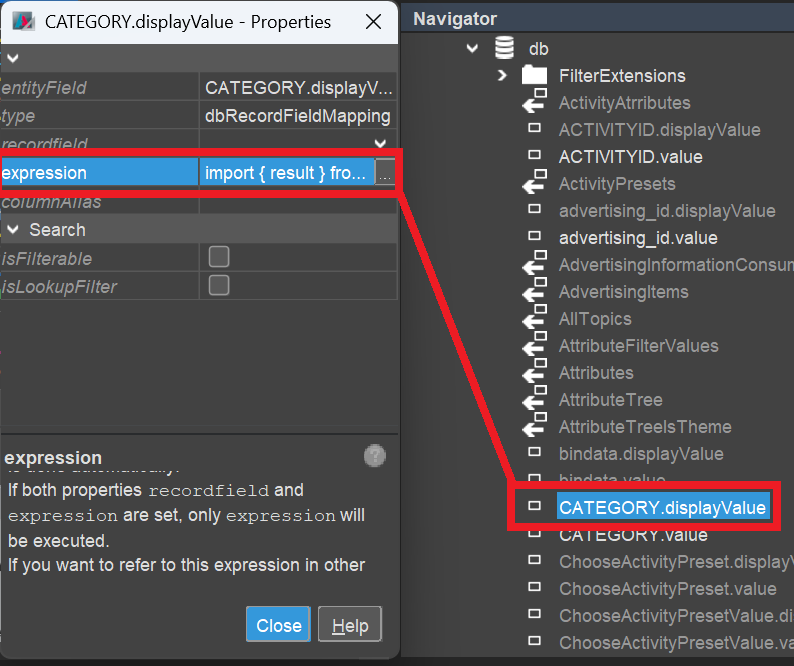Select the AdvertisingItems tree entry
The image size is (794, 666).
coord(623,291)
